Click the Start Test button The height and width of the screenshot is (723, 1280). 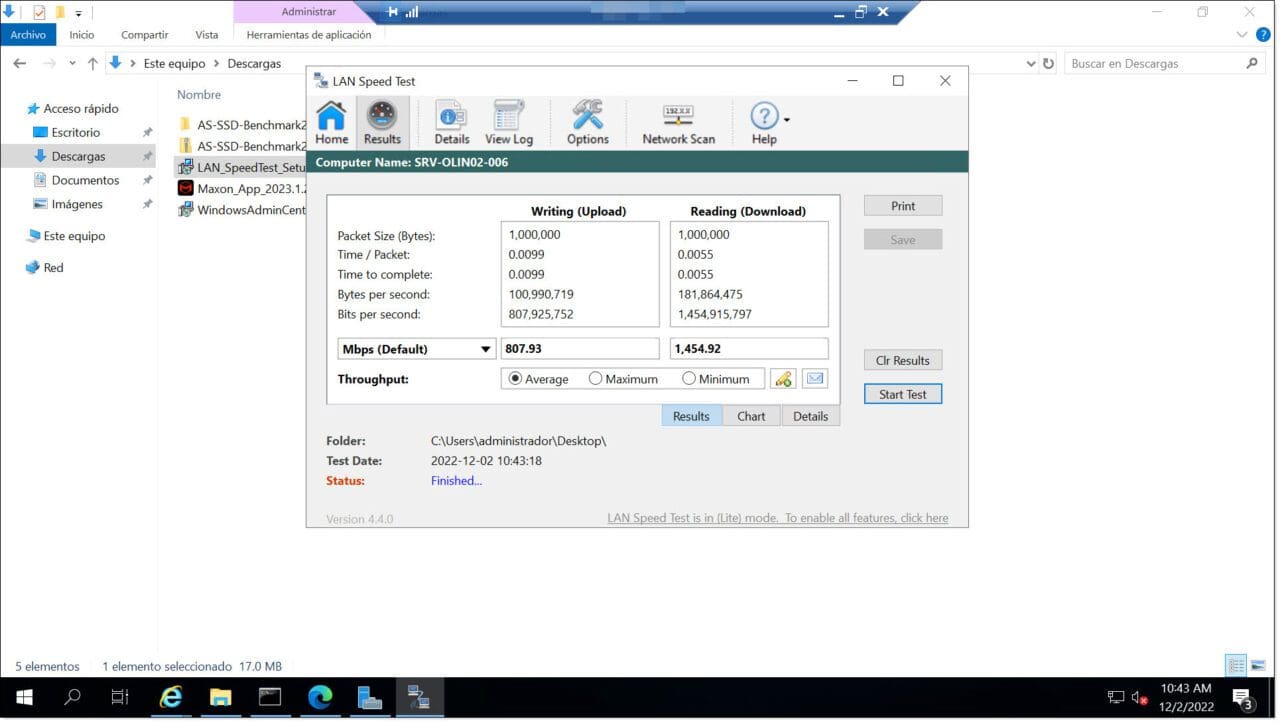tap(903, 394)
